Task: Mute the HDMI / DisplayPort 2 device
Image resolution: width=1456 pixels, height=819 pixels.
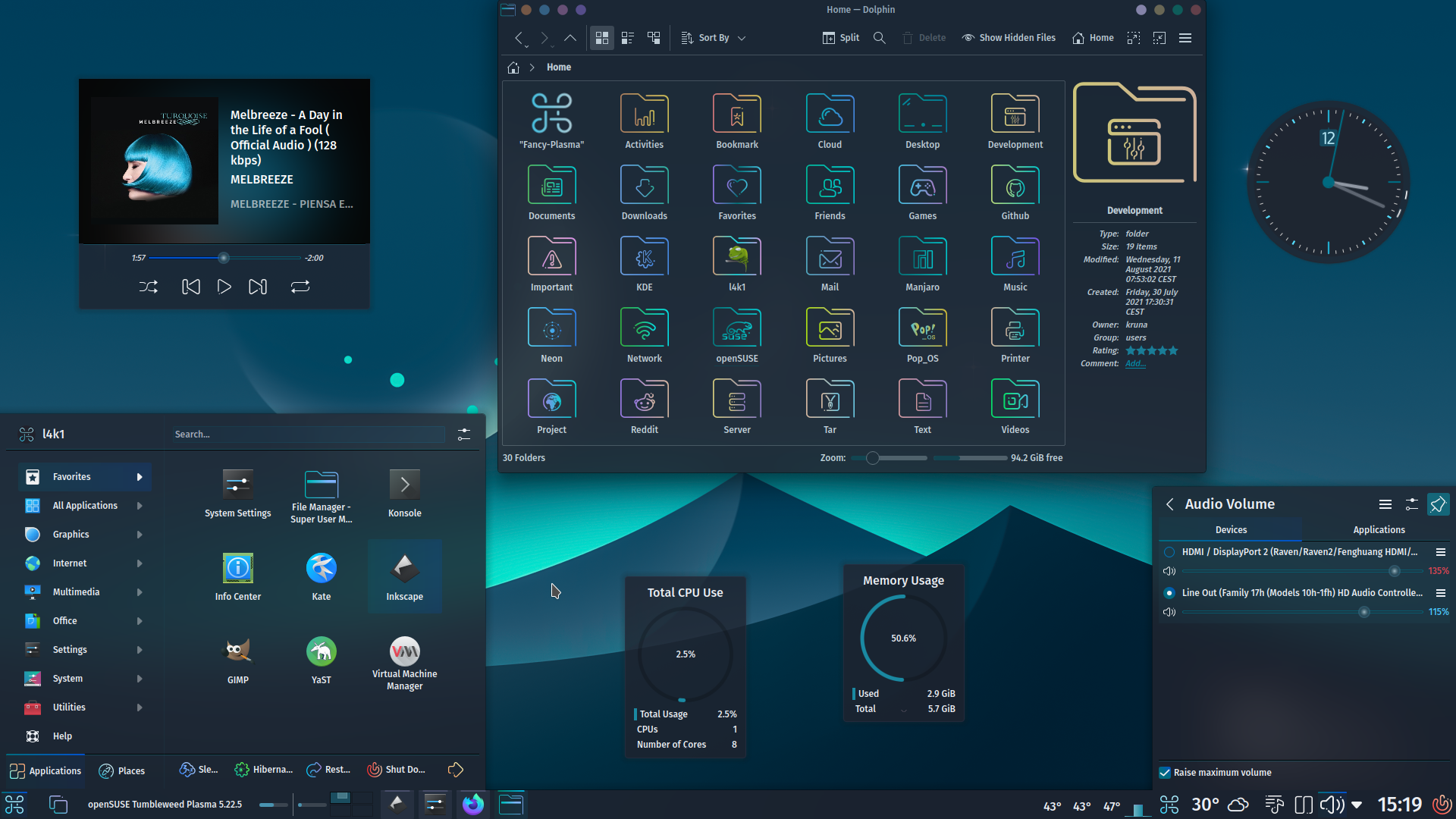Action: 1169,571
